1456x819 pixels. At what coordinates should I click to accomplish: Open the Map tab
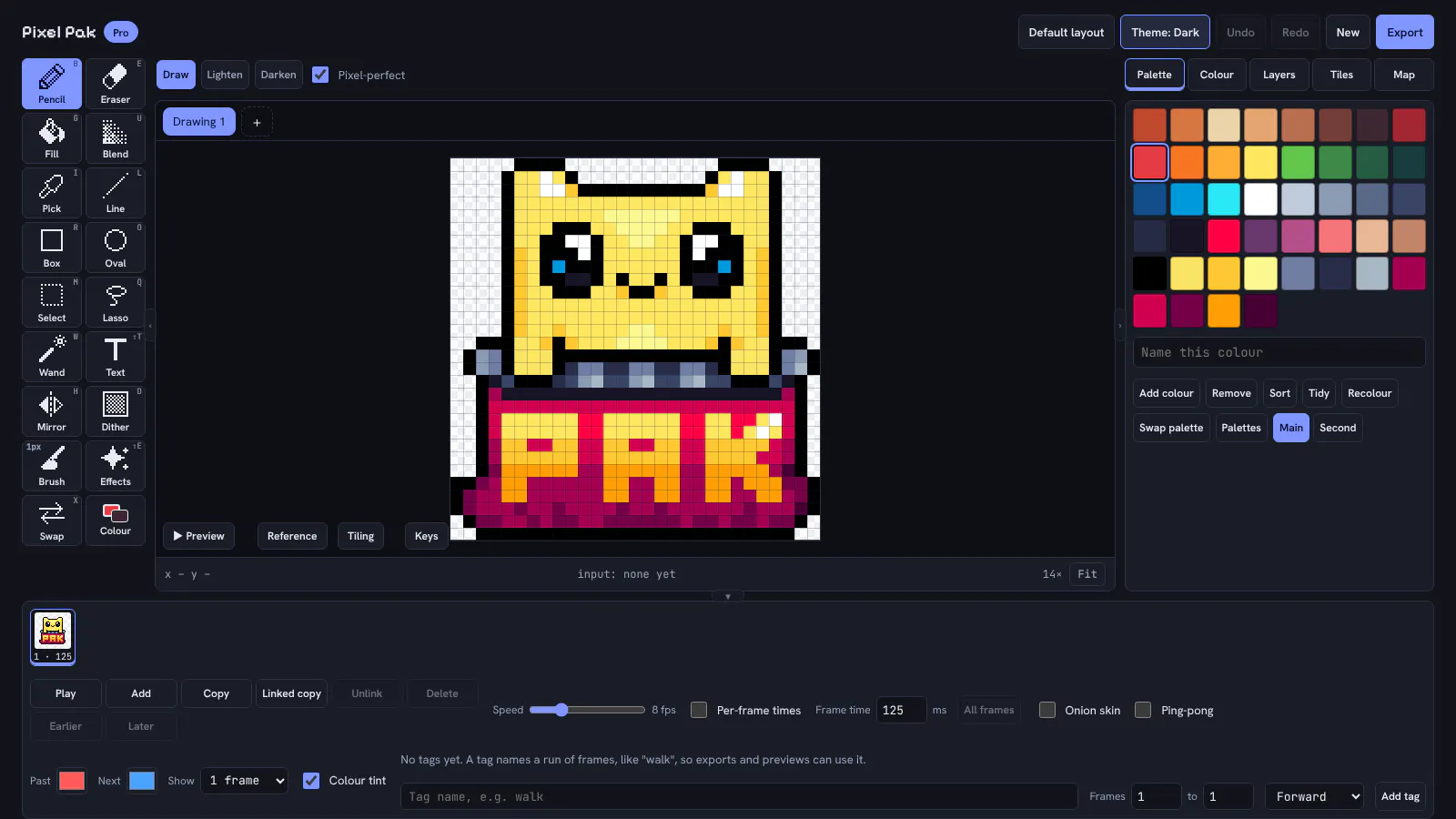[1404, 75]
